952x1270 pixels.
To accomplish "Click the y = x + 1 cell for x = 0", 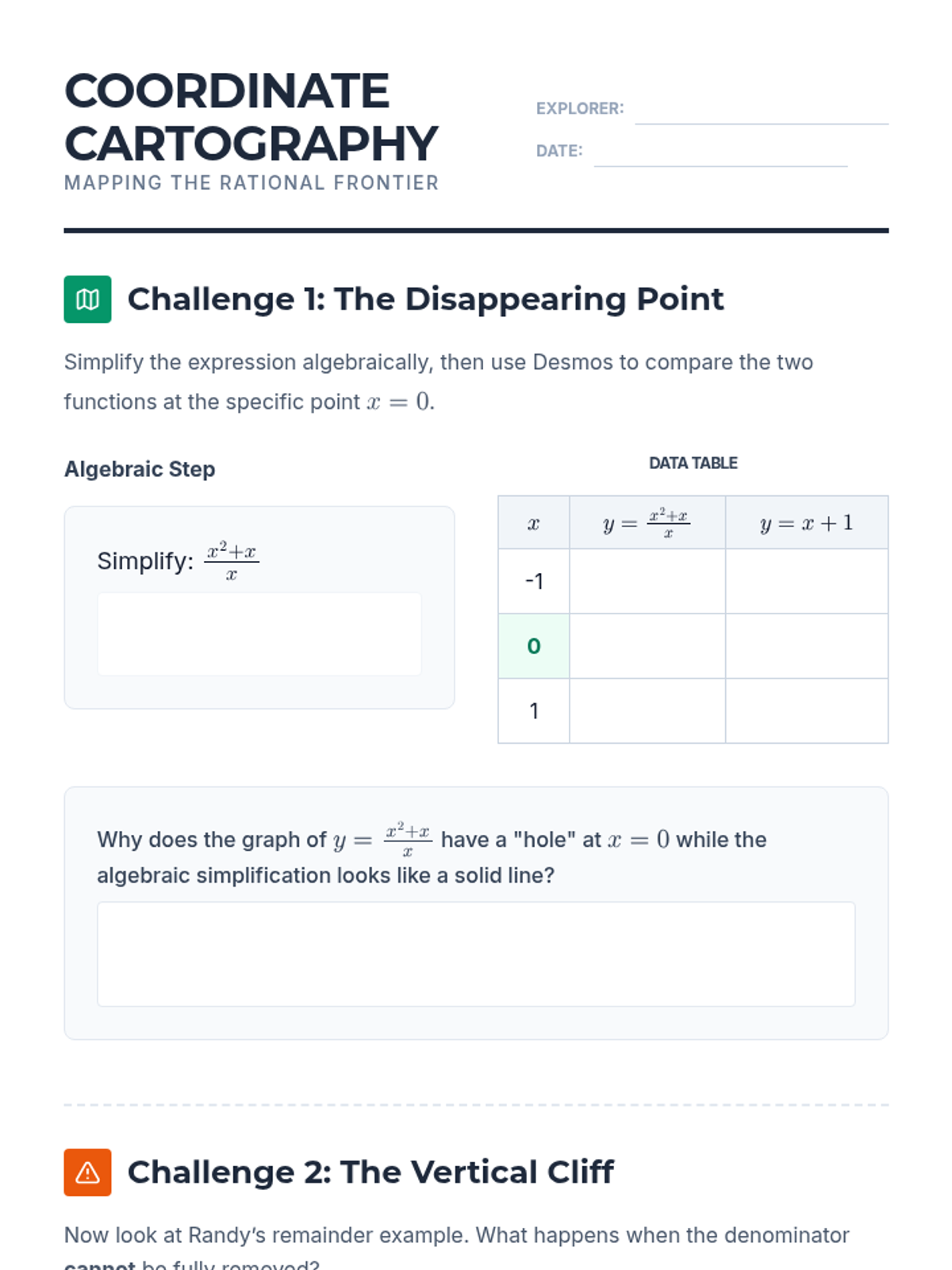I will pos(806,646).
